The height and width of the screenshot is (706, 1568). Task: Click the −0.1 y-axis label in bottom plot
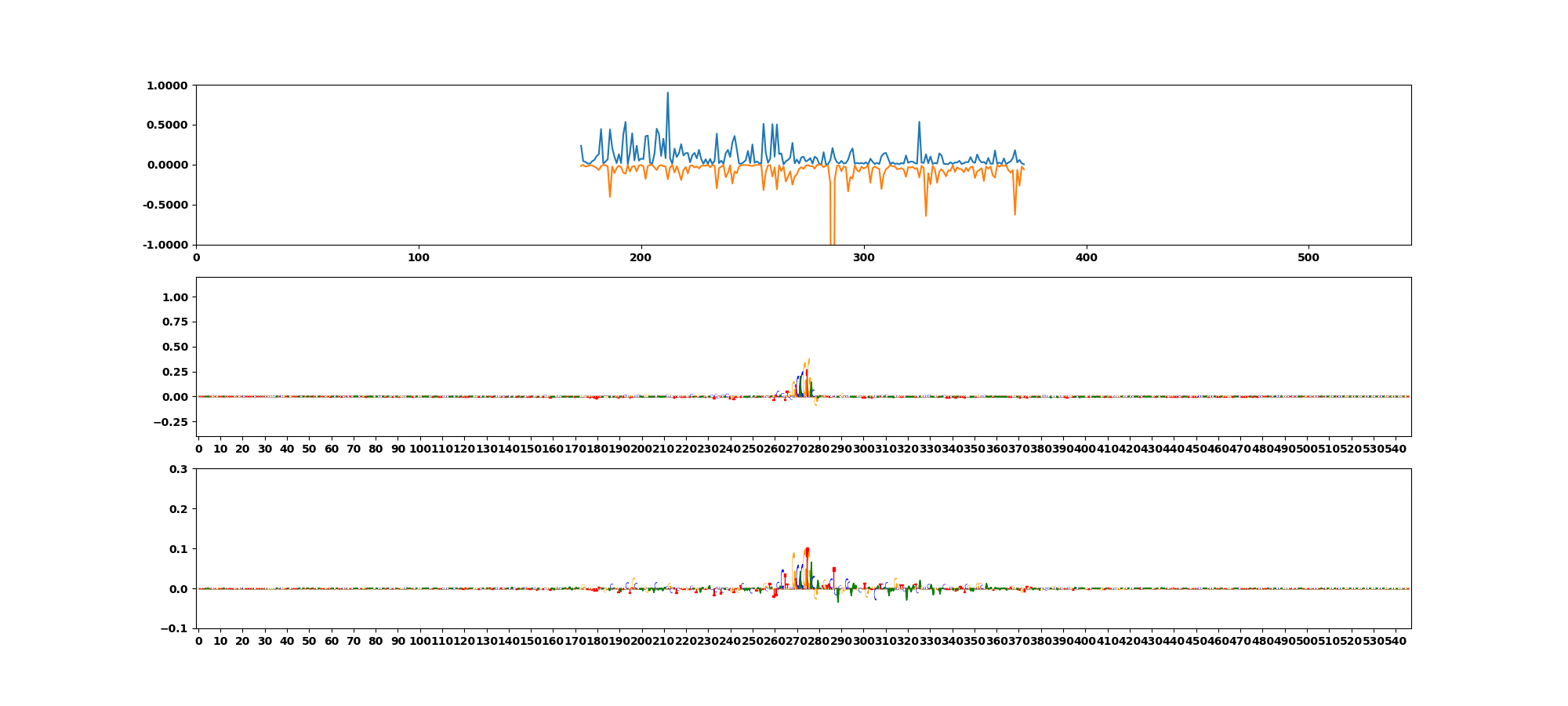coord(174,628)
